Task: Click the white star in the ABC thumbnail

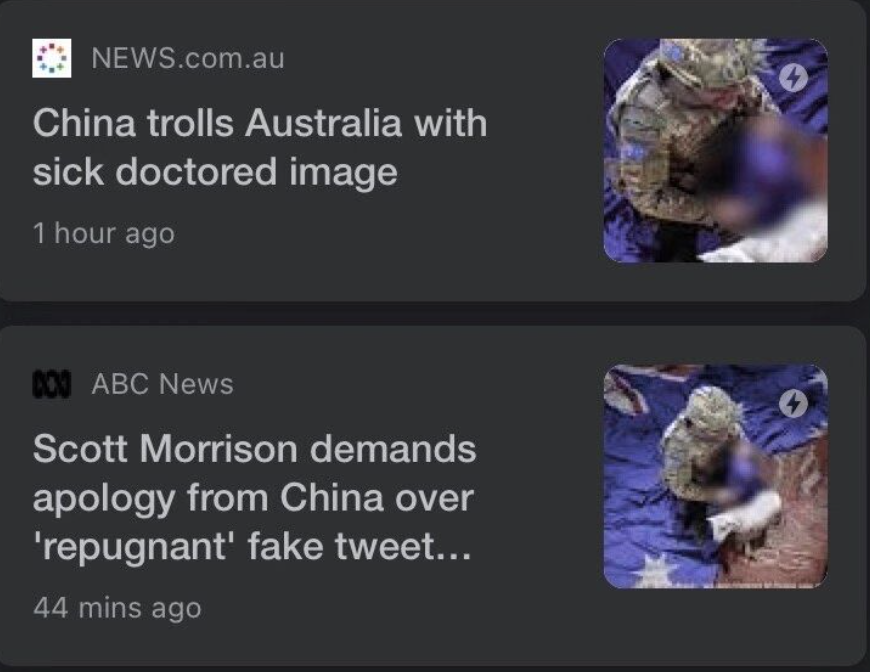Action: (655, 572)
